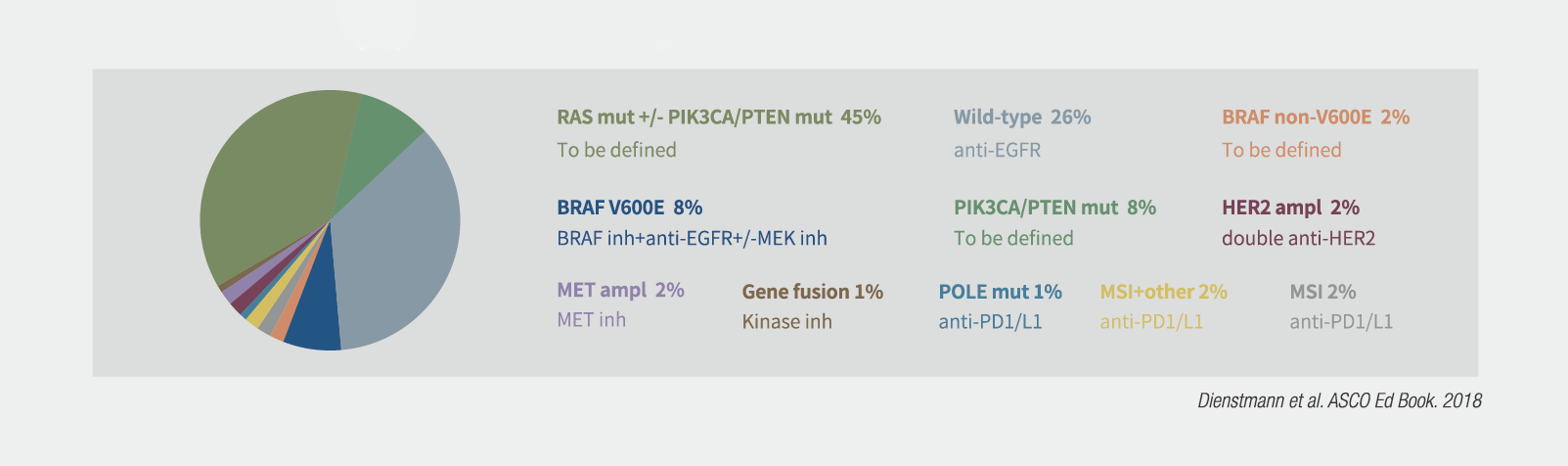1568x466 pixels.
Task: Select the HER2 ampl 2% label
Action: click(x=1290, y=208)
